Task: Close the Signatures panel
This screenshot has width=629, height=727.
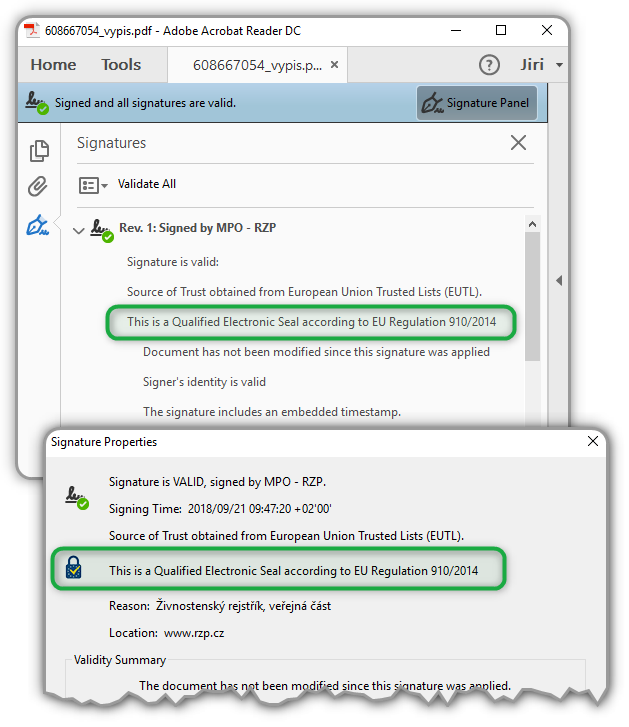Action: pos(518,143)
